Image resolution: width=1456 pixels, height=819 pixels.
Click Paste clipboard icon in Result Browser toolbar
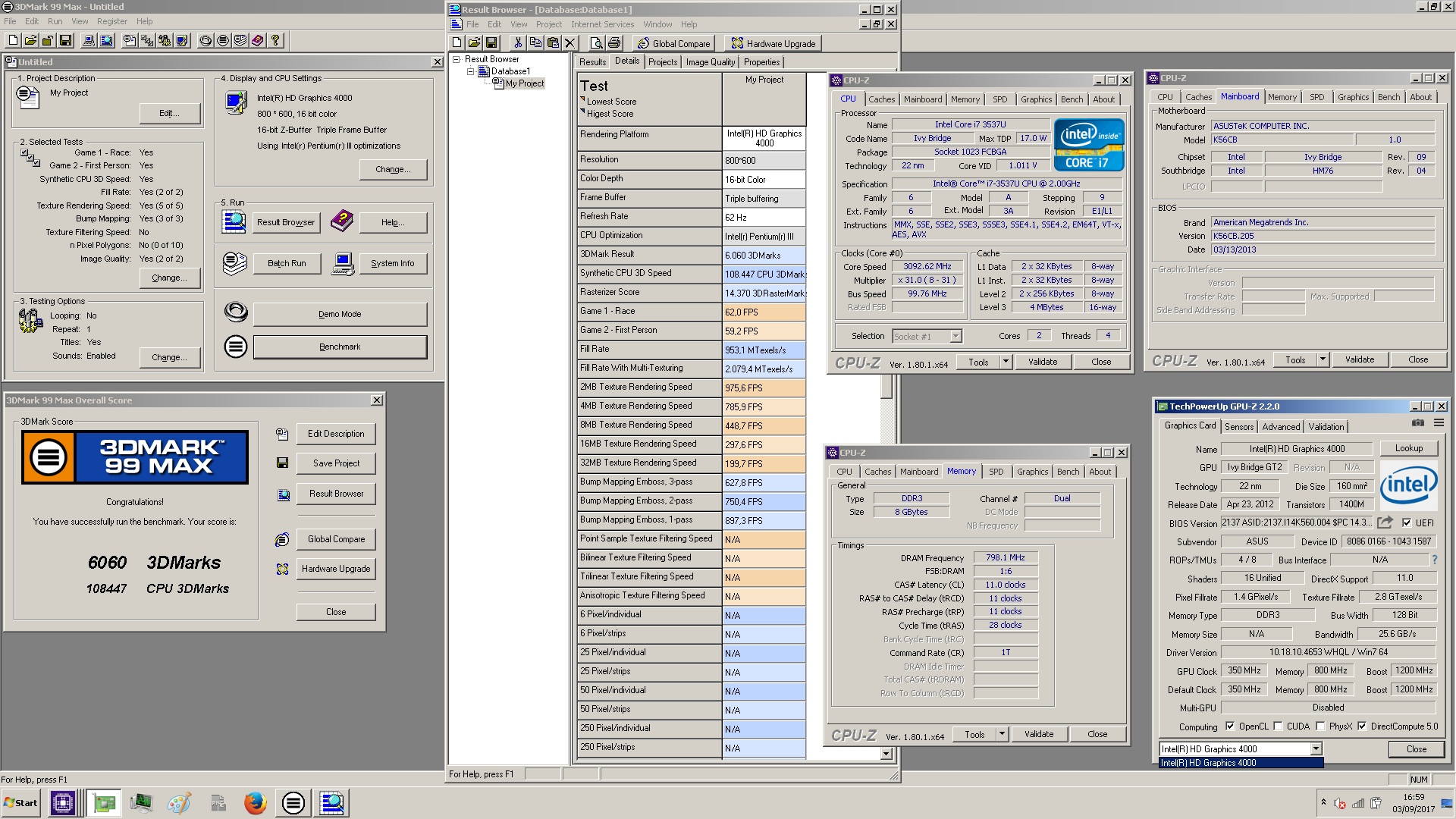click(553, 43)
